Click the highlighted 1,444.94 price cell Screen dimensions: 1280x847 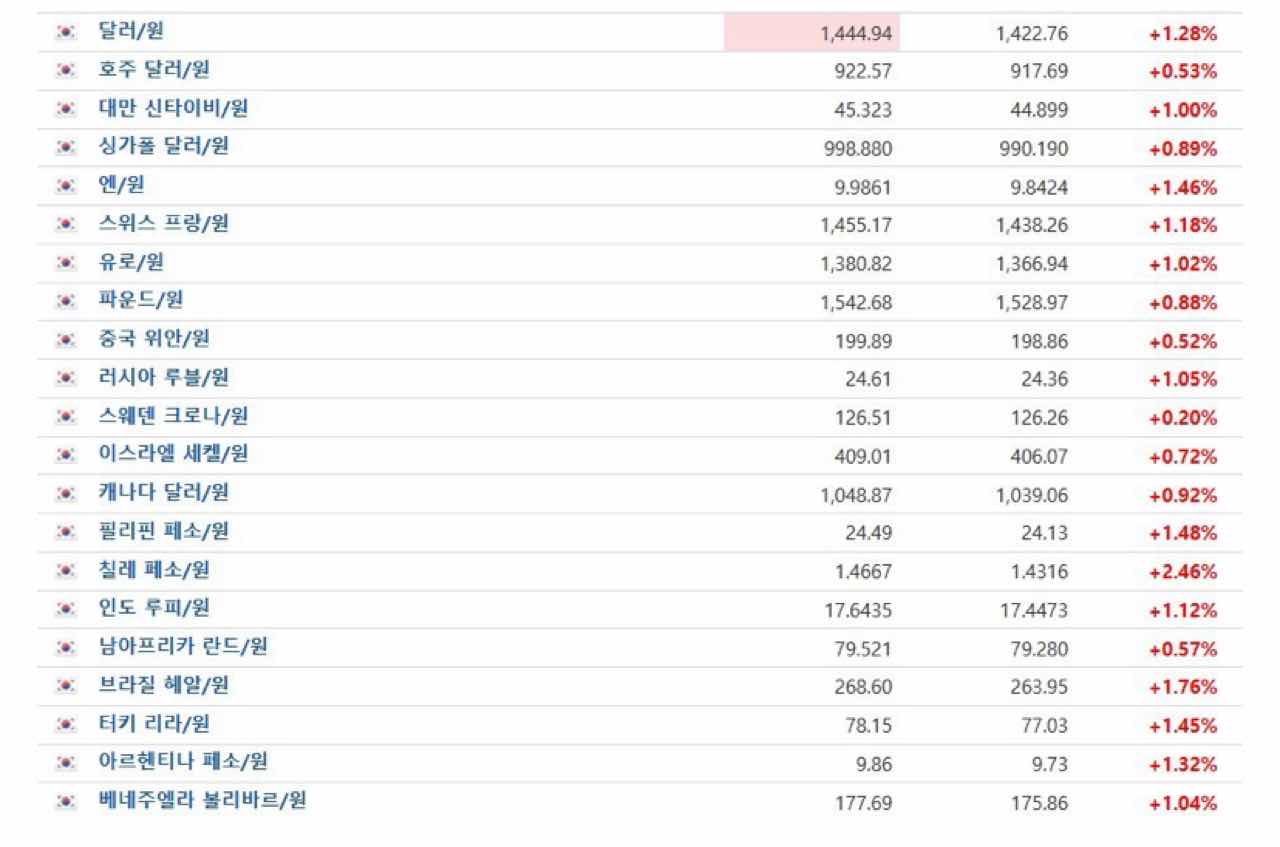(812, 33)
